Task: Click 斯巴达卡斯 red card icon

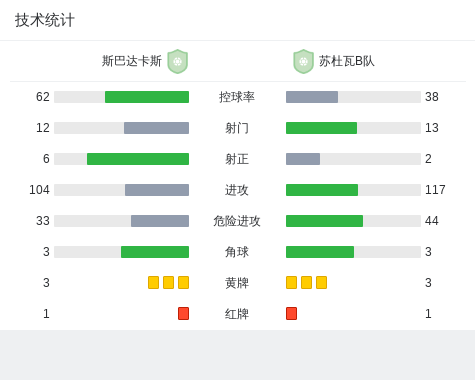Action: [183, 313]
